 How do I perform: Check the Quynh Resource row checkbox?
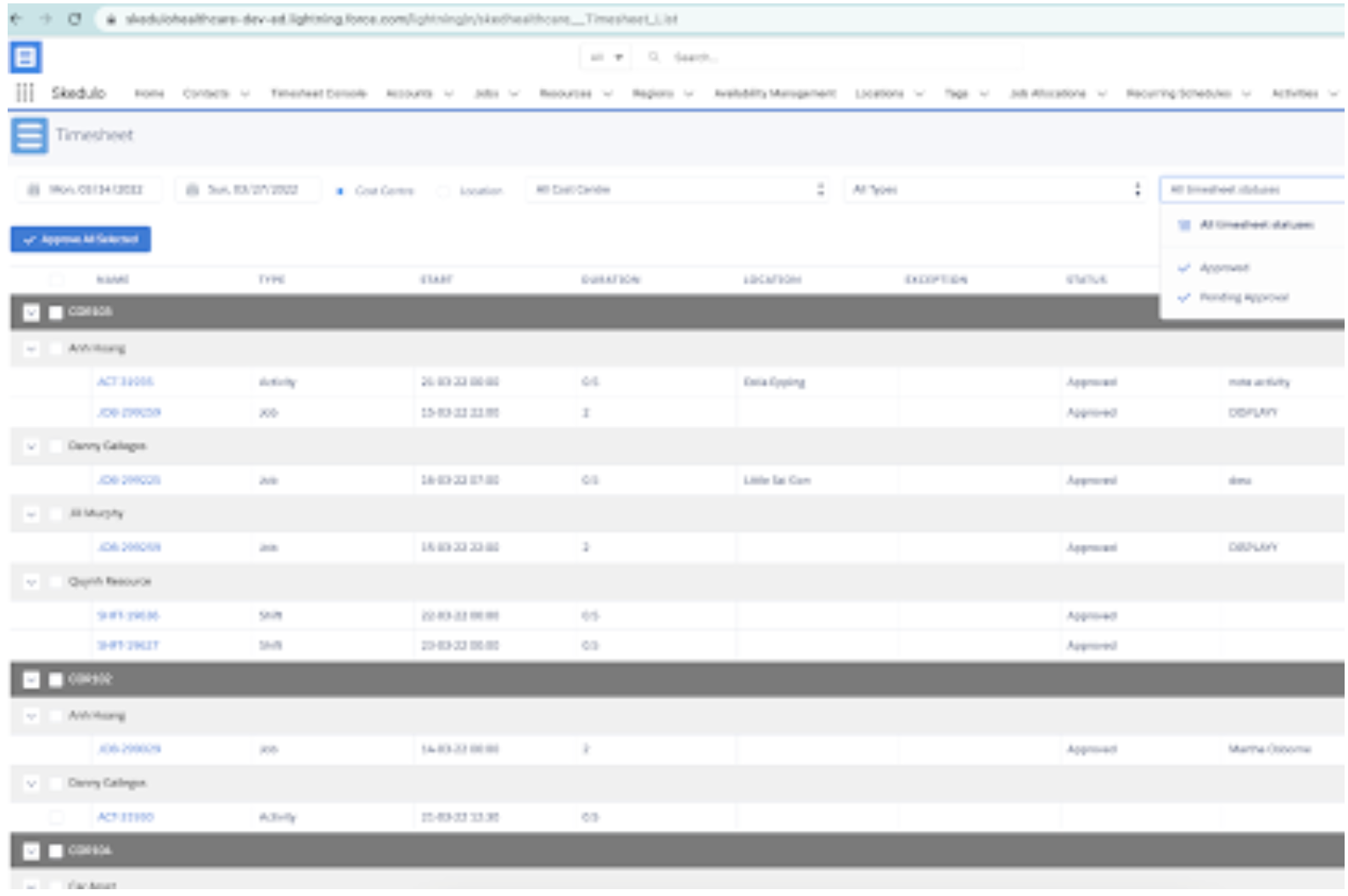point(56,581)
